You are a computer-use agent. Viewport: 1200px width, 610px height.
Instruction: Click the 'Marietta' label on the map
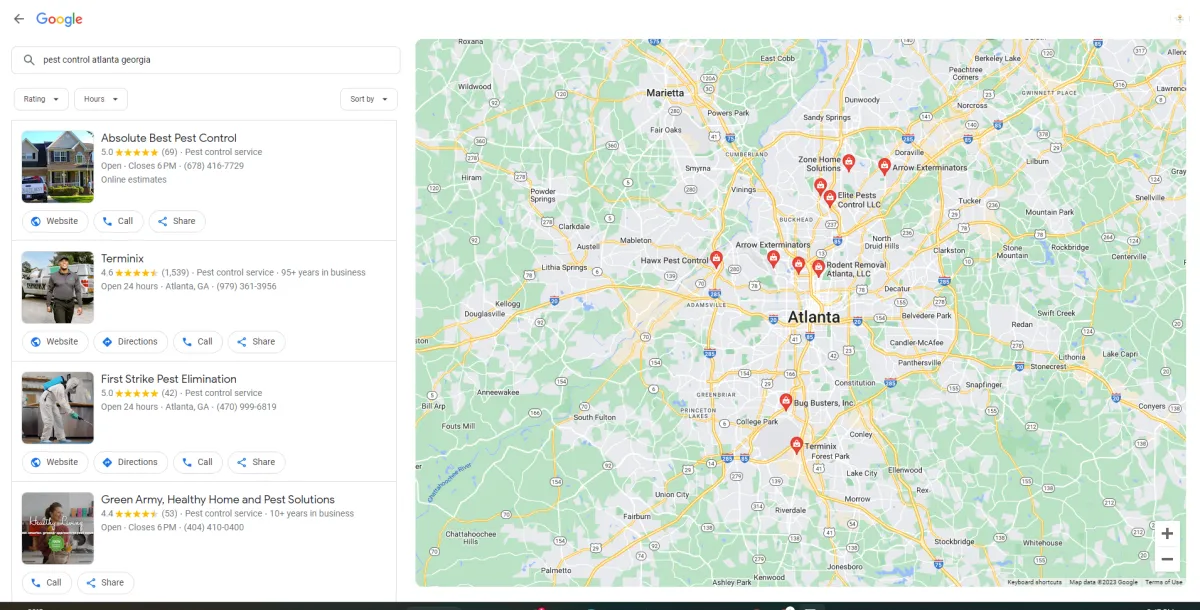tap(665, 93)
